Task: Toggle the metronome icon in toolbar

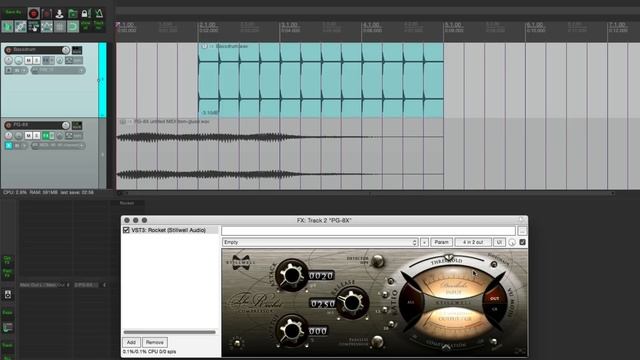Action: 99,13
